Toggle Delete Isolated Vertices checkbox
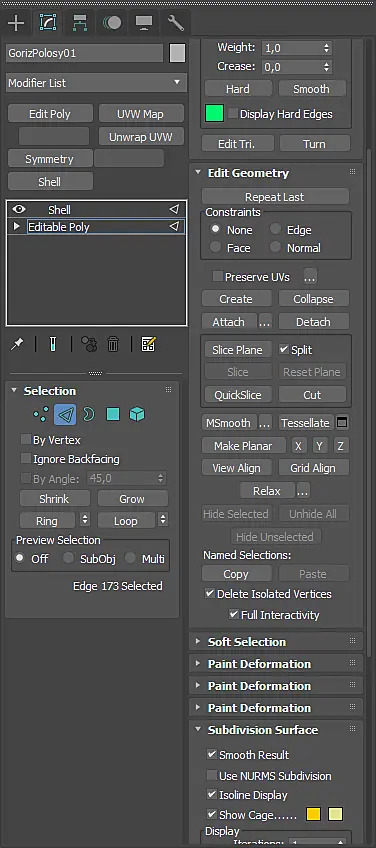Screen dimensions: 376x848 point(210,593)
